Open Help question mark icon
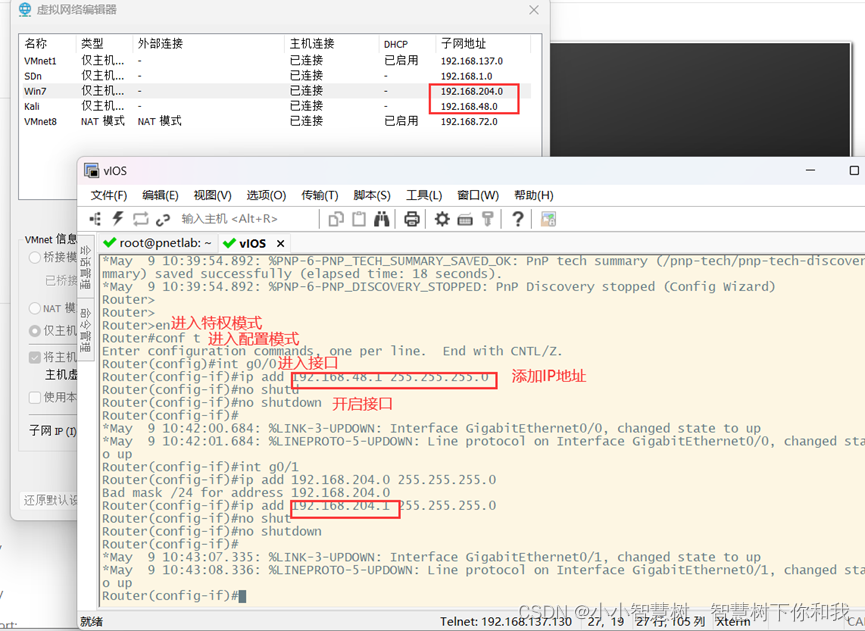This screenshot has width=865, height=631. coord(517,219)
